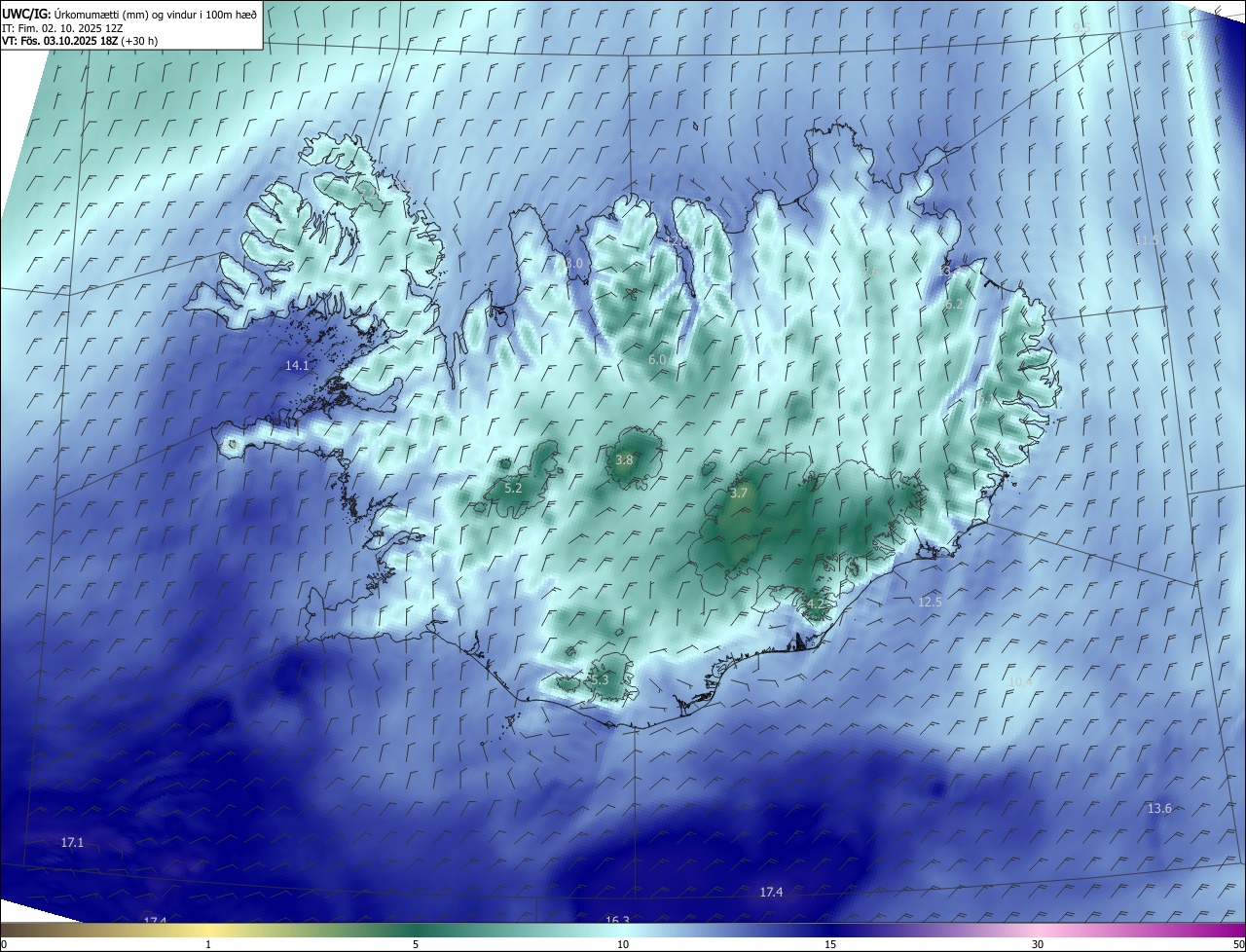1246x952 pixels.
Task: Click the 14.1 value over Breiðafjörður bay
Action: point(297,366)
